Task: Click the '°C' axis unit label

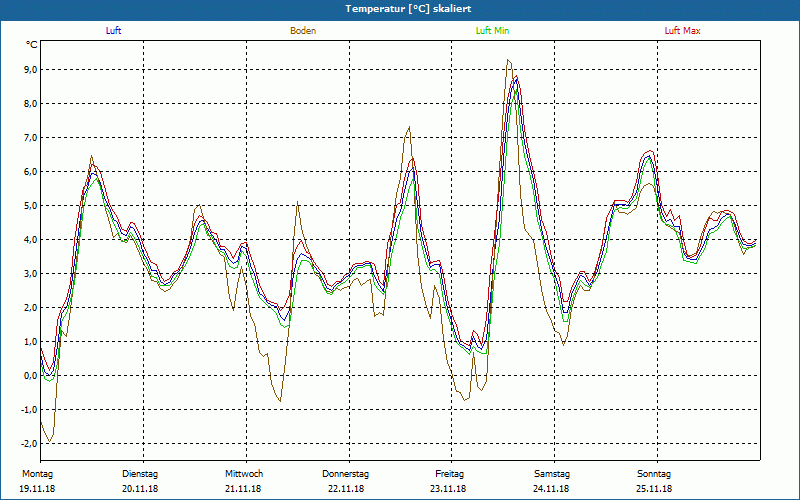Action: coord(32,45)
